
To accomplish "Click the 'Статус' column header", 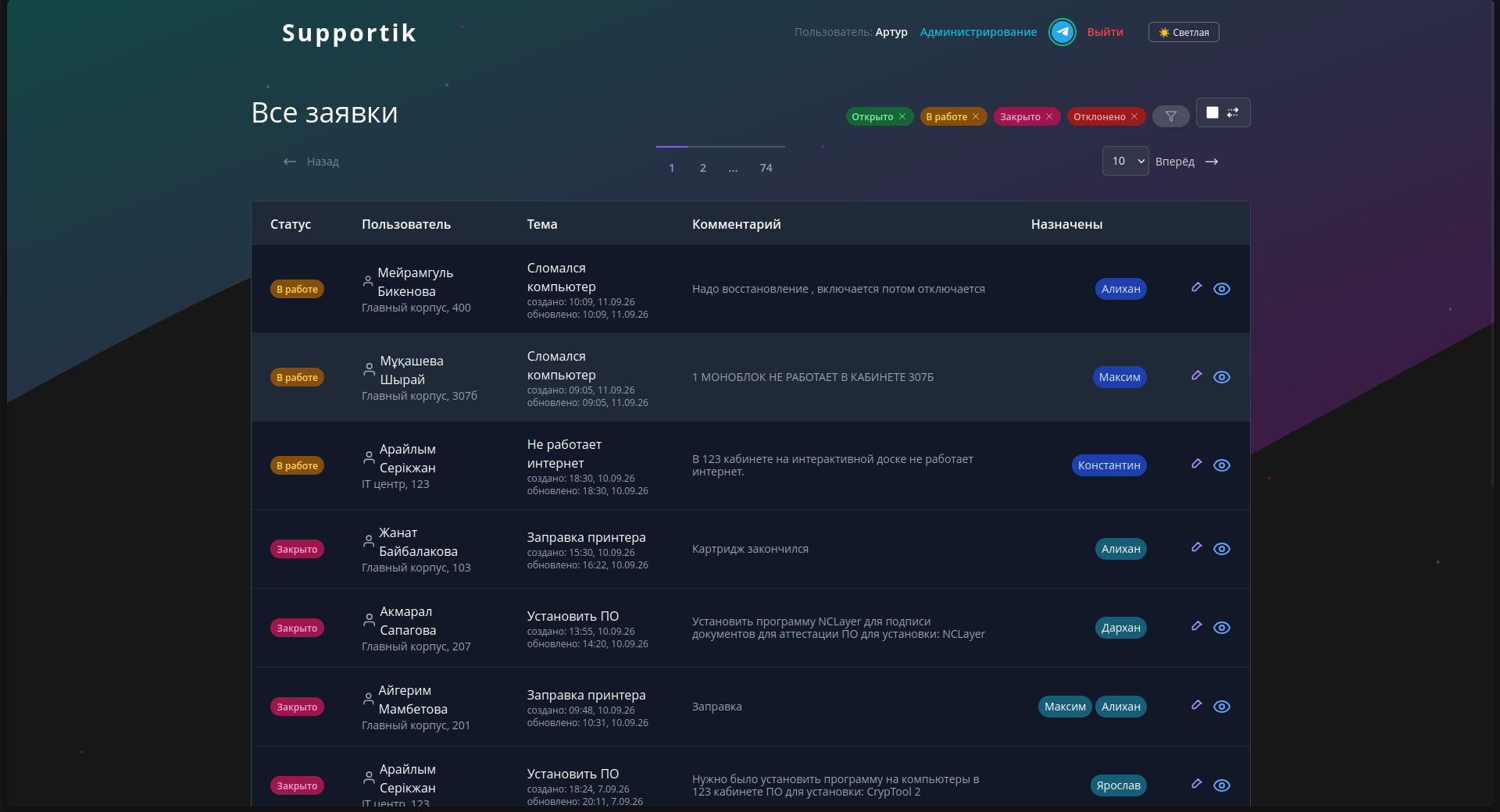I will 291,224.
